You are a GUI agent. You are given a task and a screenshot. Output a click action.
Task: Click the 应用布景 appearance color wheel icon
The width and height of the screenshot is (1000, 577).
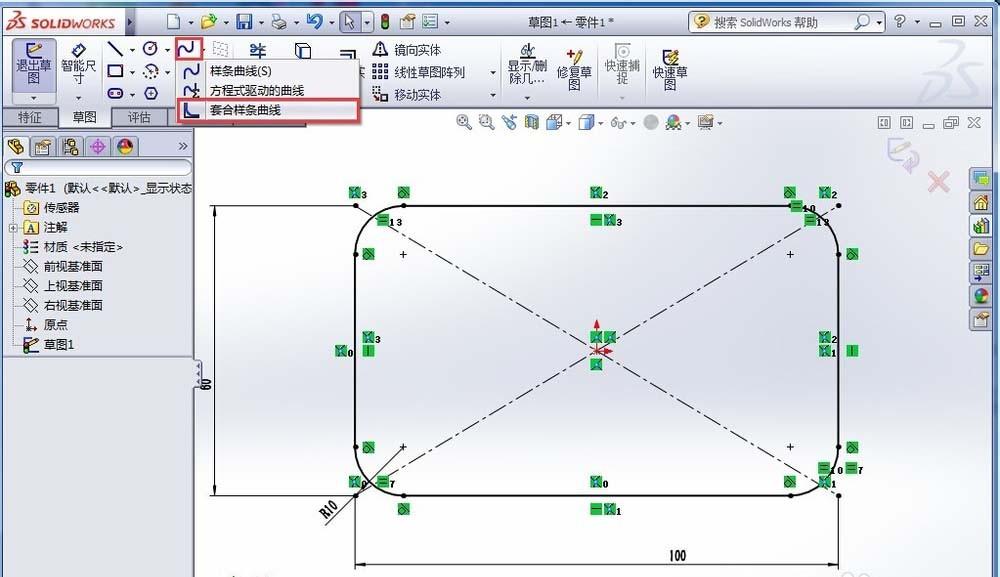tap(673, 122)
